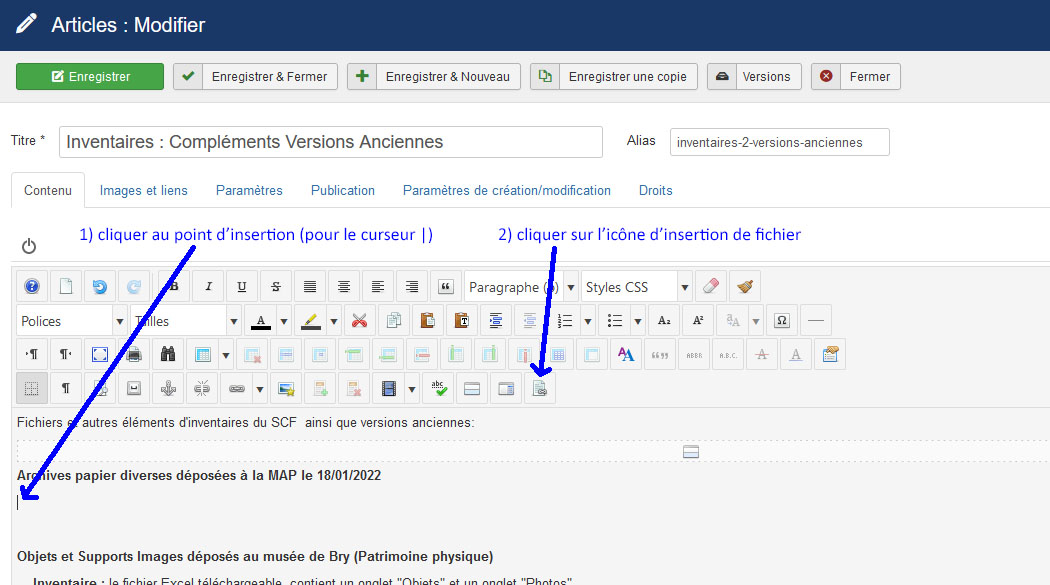Open find and replace with the binoculars icon
This screenshot has height=585, width=1050.
point(168,354)
